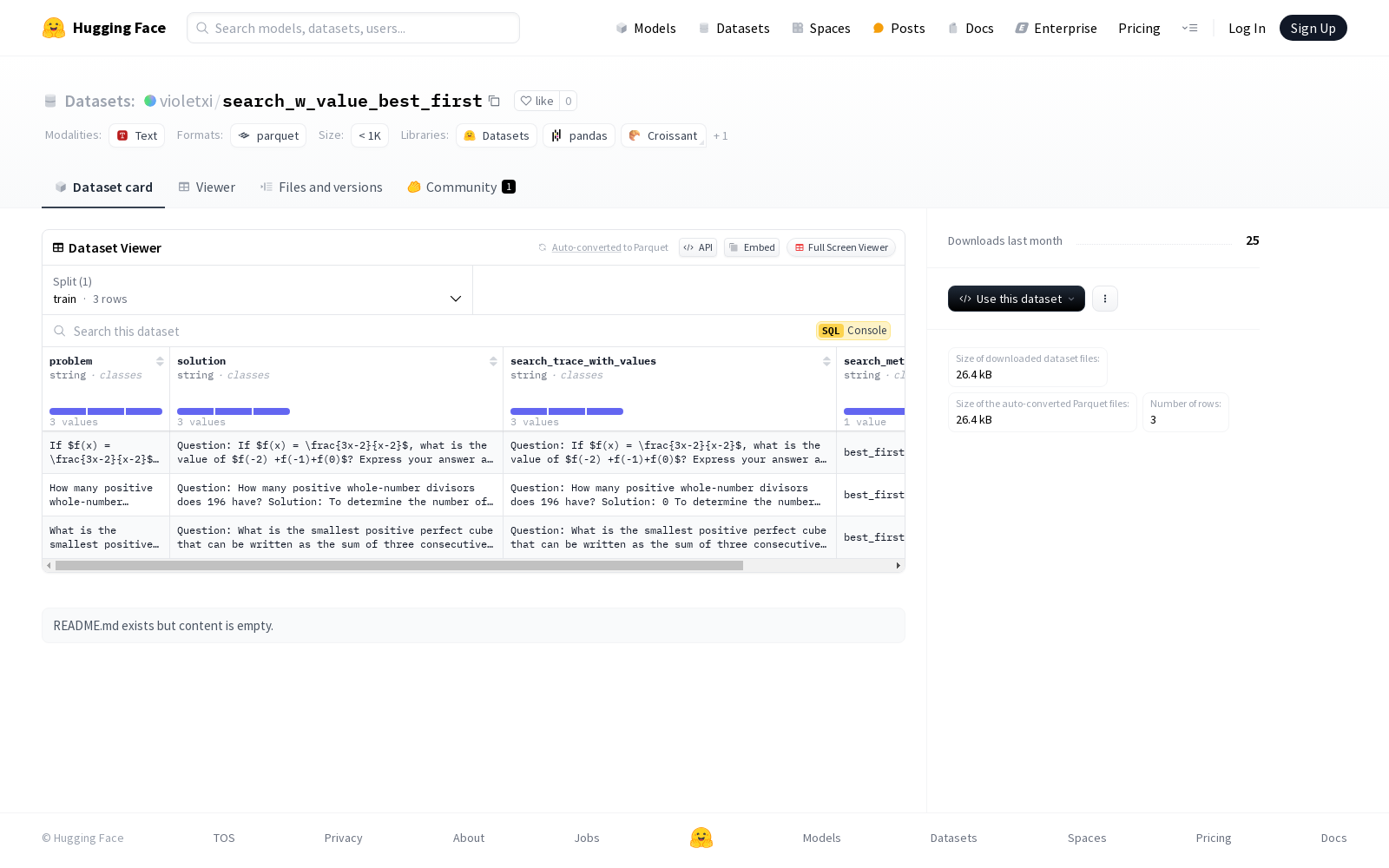The image size is (1389, 868).
Task: Click the violetxi user avatar
Action: tap(150, 101)
